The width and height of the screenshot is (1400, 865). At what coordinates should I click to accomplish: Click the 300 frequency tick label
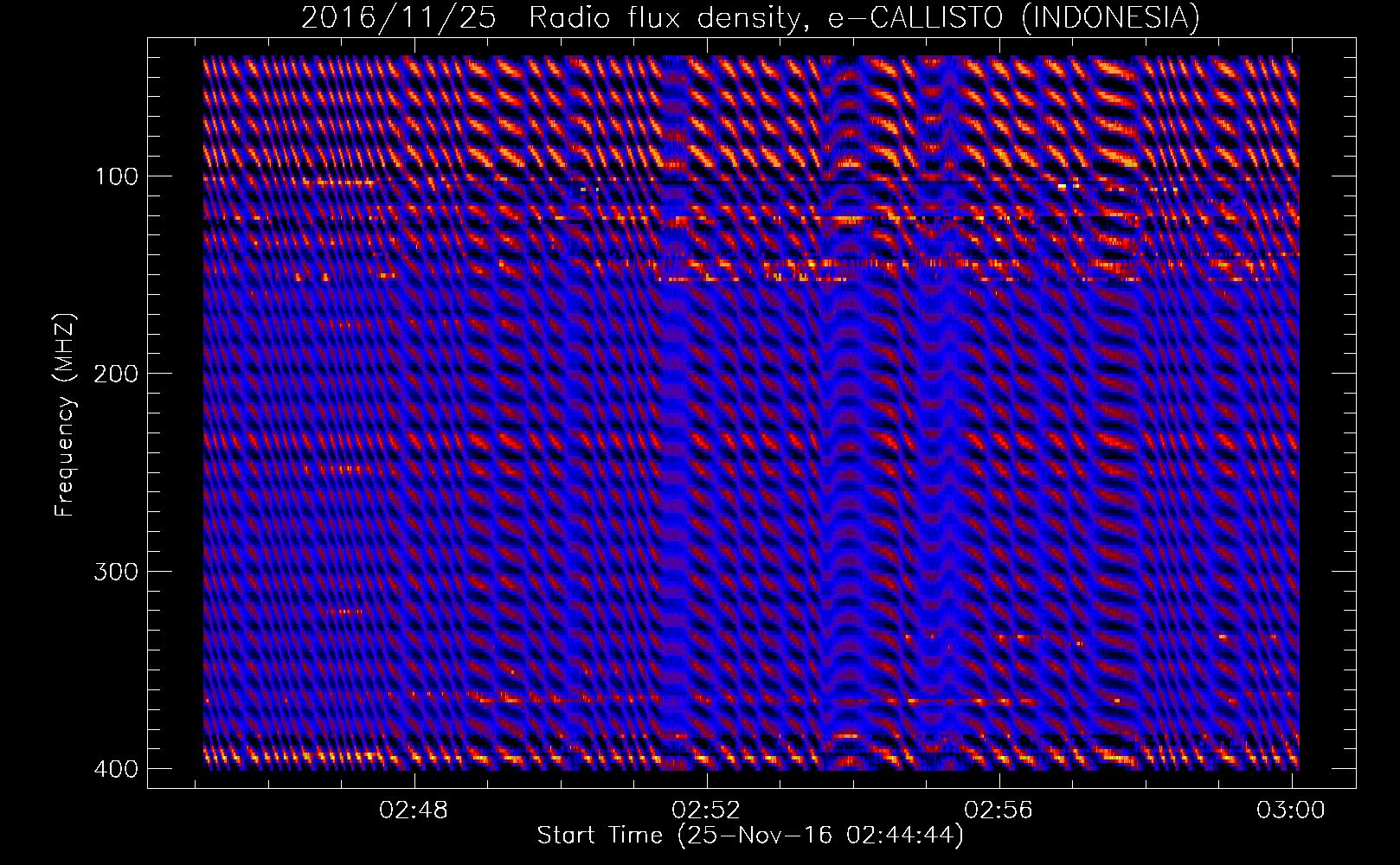pyautogui.click(x=115, y=571)
